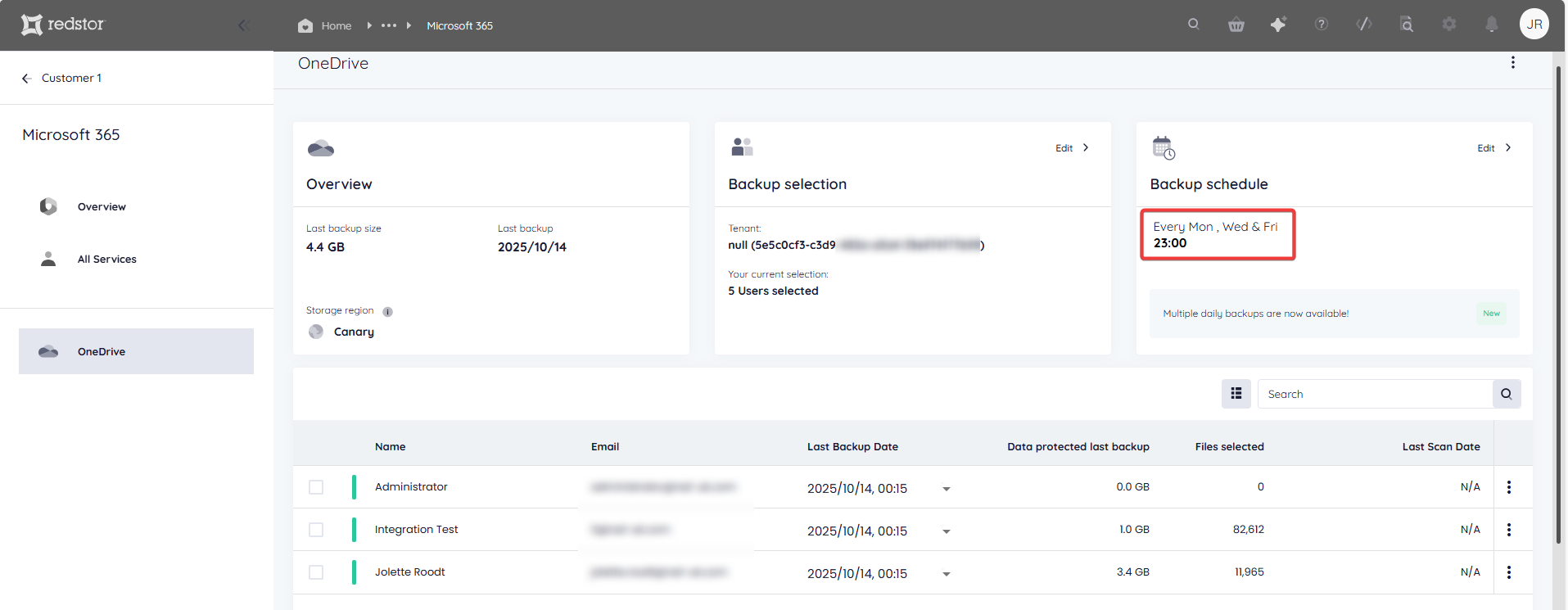
Task: Click the New badge in backups banner
Action: click(1491, 314)
